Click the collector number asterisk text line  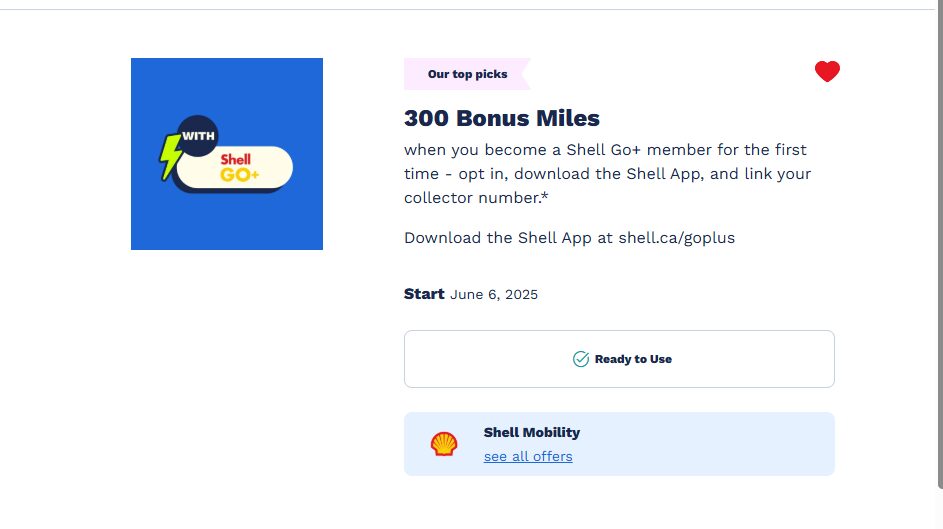[x=476, y=198]
